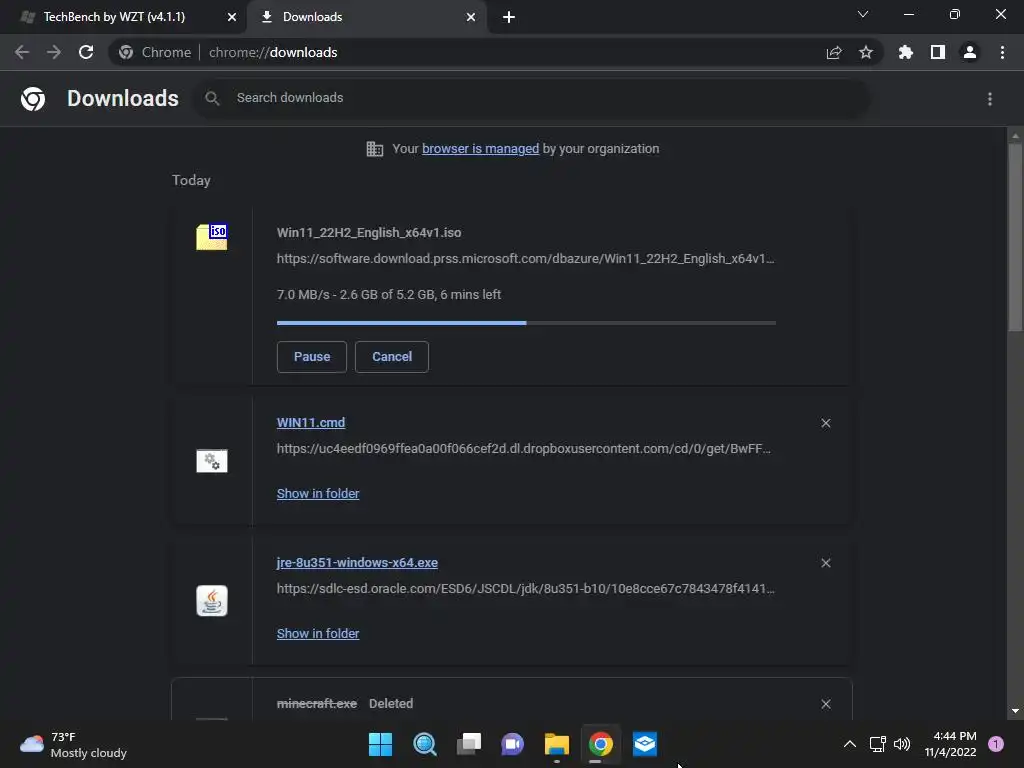Click the Java icon for jre-8u351 download
The height and width of the screenshot is (768, 1024).
coord(212,600)
